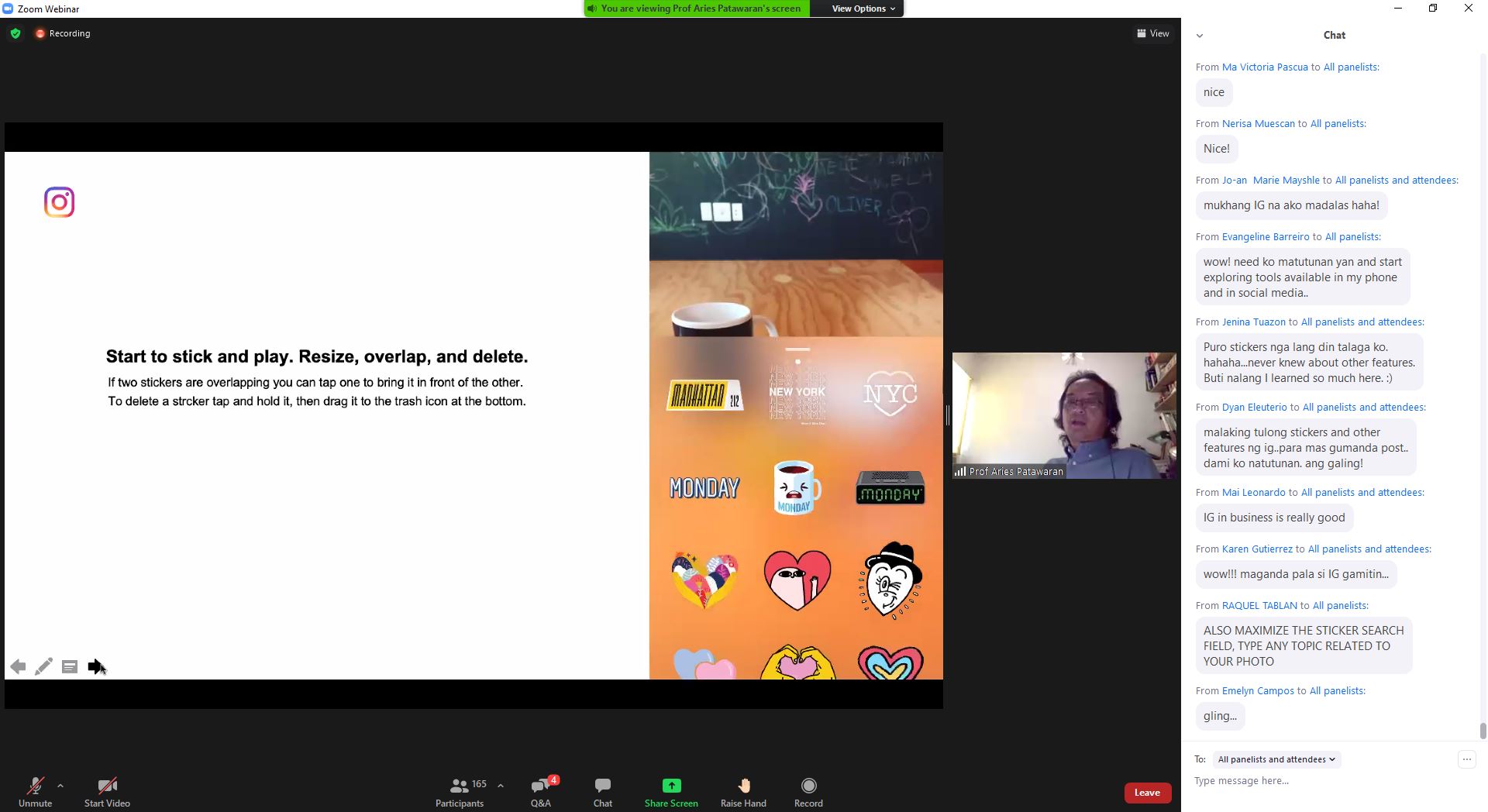Expand audio options arrow beside Unmute
The height and width of the screenshot is (812, 1488).
pos(60,786)
